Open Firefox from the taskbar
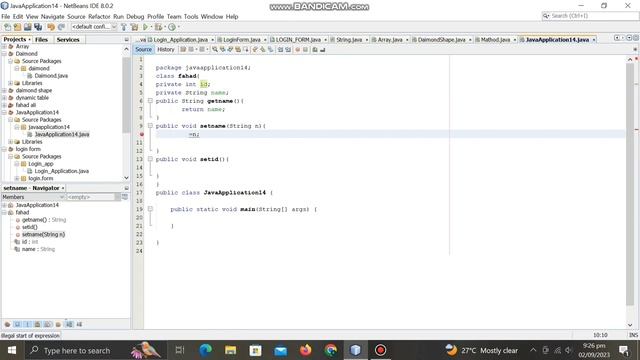The image size is (640, 360). [x=305, y=350]
